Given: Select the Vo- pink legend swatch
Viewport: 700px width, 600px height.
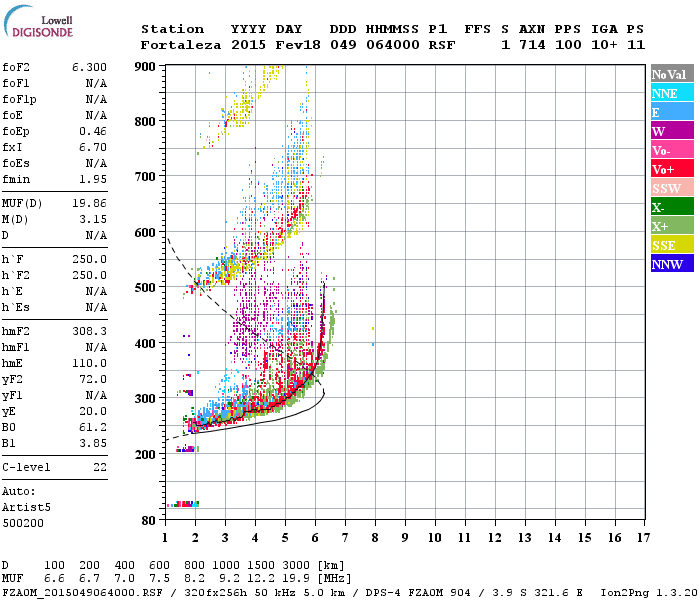Looking at the screenshot, I should (x=672, y=150).
